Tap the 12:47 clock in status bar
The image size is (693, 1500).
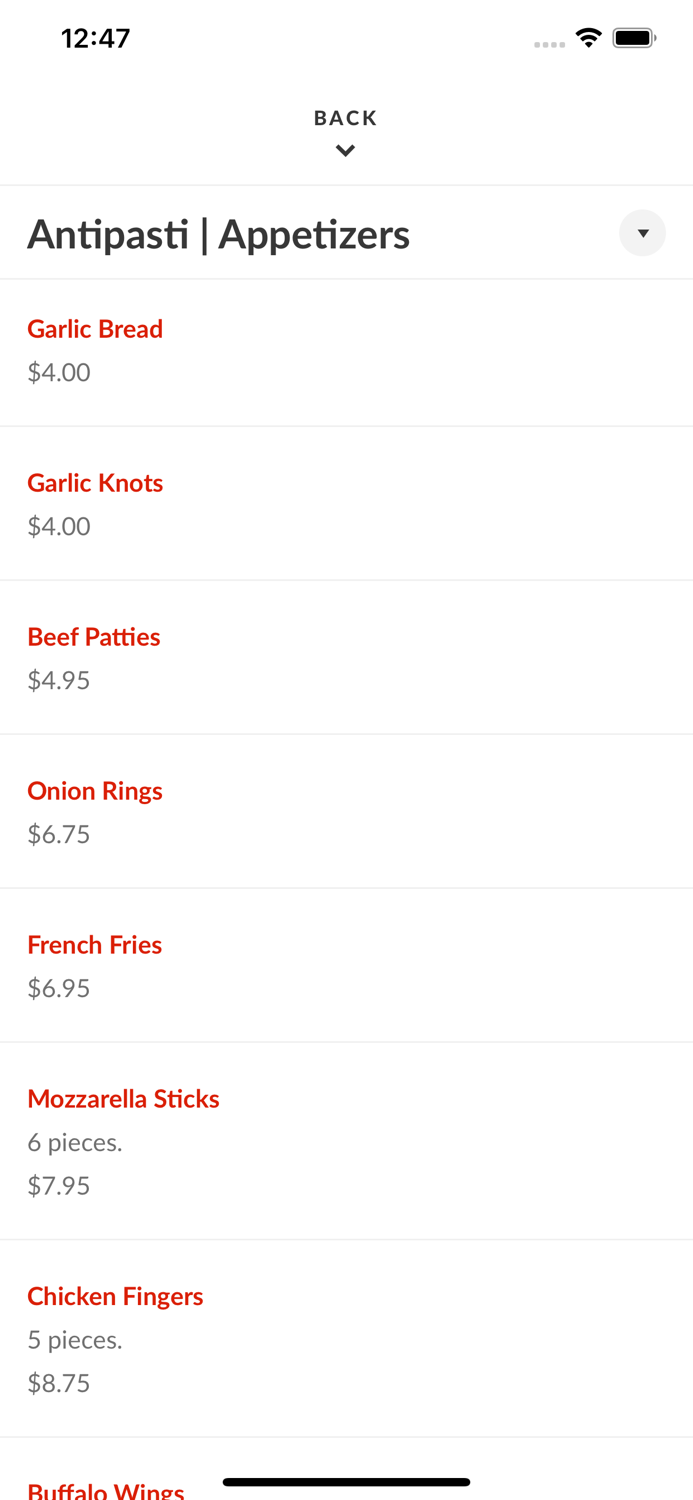[95, 38]
